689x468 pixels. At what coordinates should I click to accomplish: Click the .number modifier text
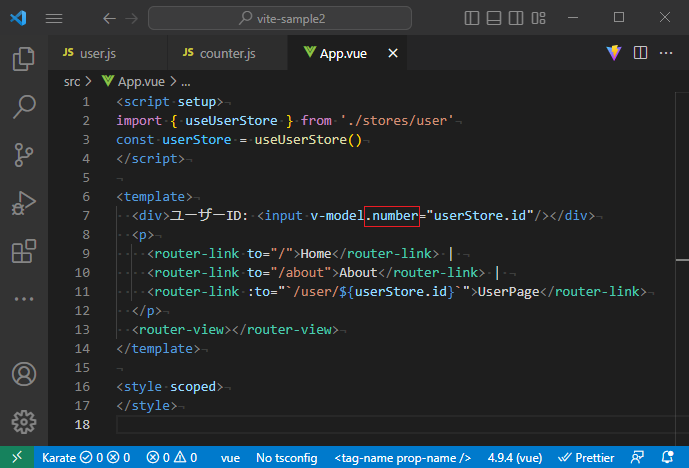(392, 216)
